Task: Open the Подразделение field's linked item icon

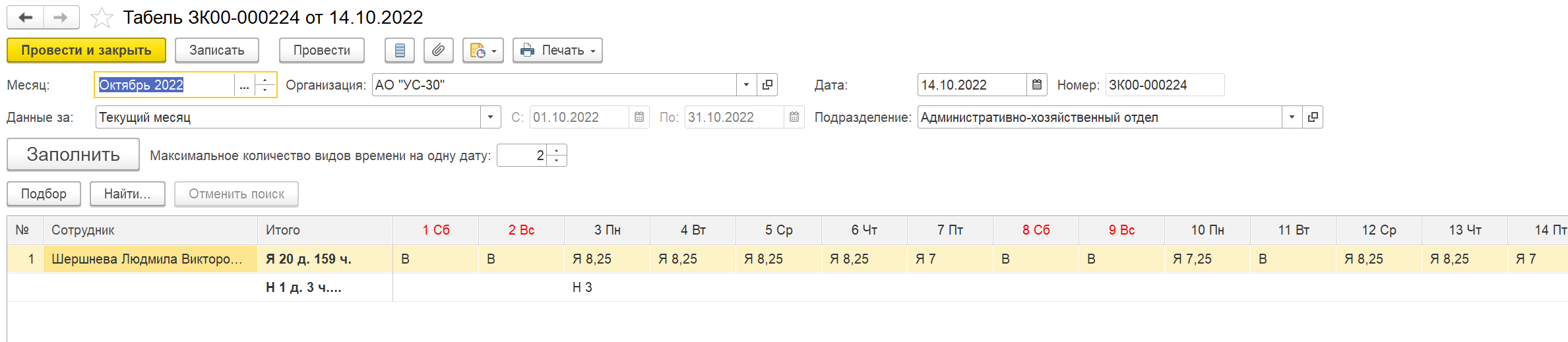Action: pos(1313,117)
